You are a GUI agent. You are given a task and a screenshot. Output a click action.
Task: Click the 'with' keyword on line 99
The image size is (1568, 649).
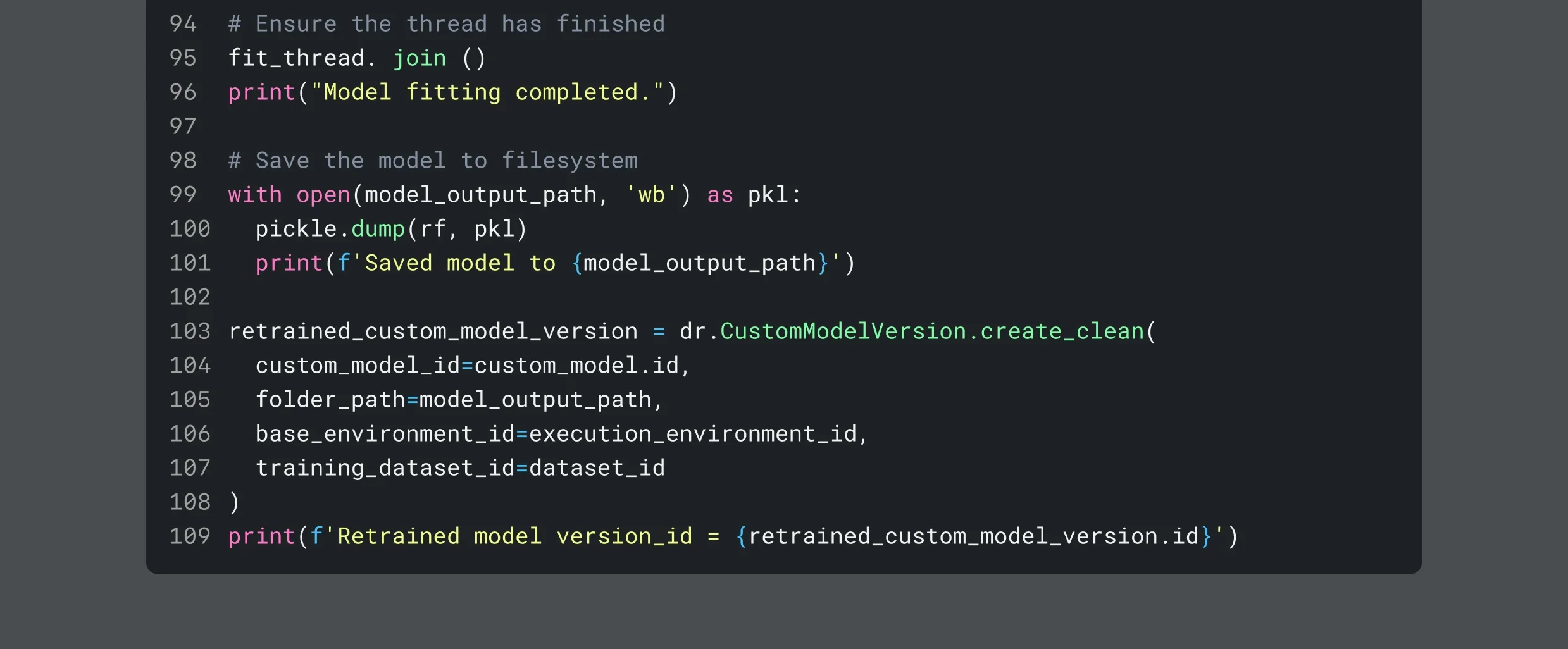pos(255,195)
